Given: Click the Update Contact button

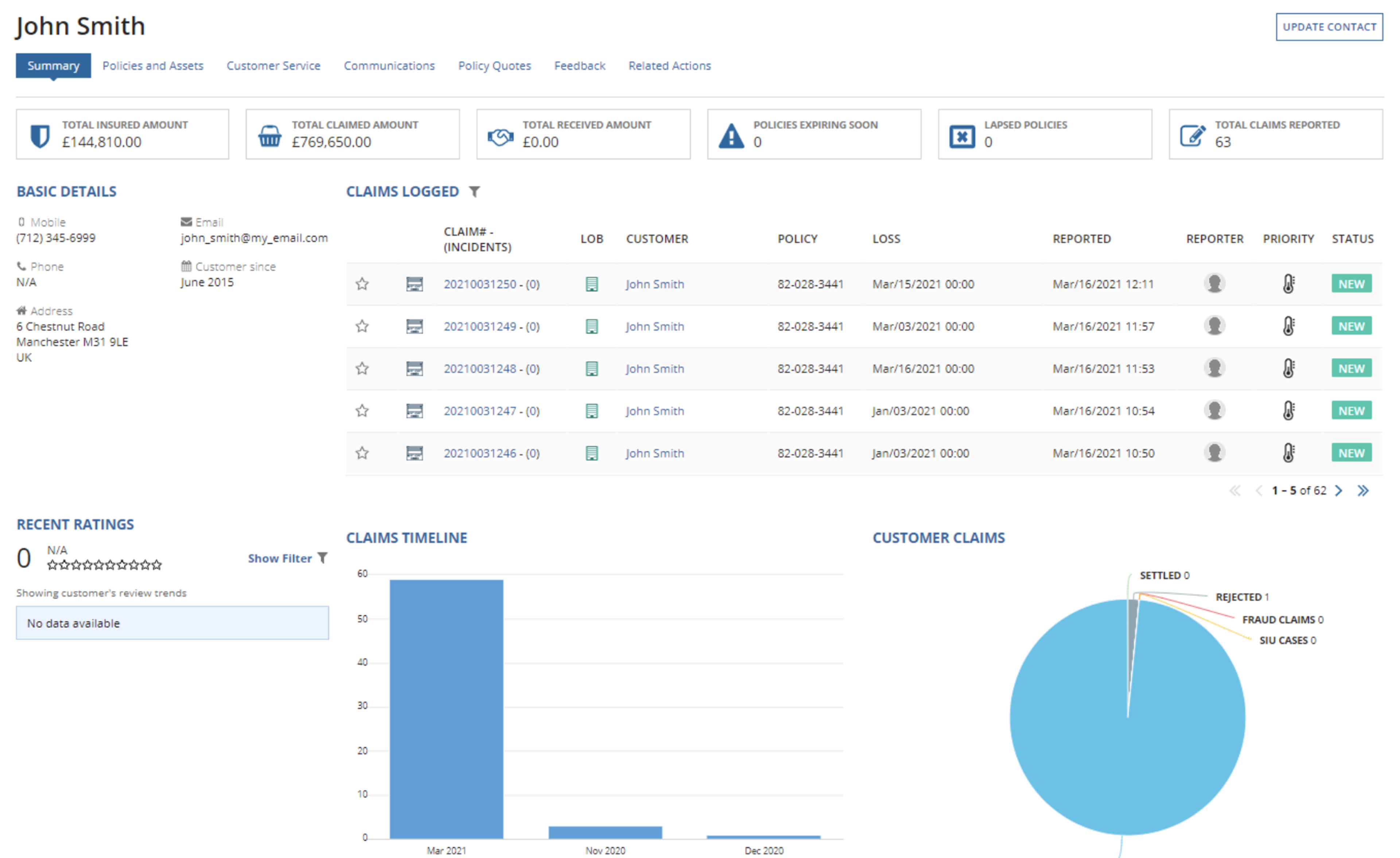Looking at the screenshot, I should click(1329, 27).
